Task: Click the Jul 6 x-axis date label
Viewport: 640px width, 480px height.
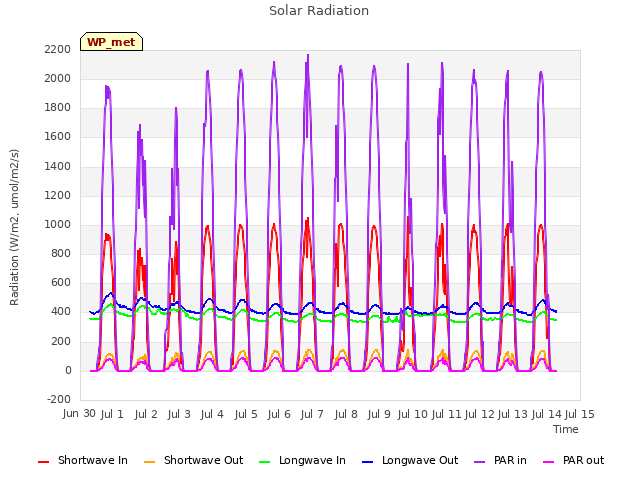Action: (x=279, y=414)
